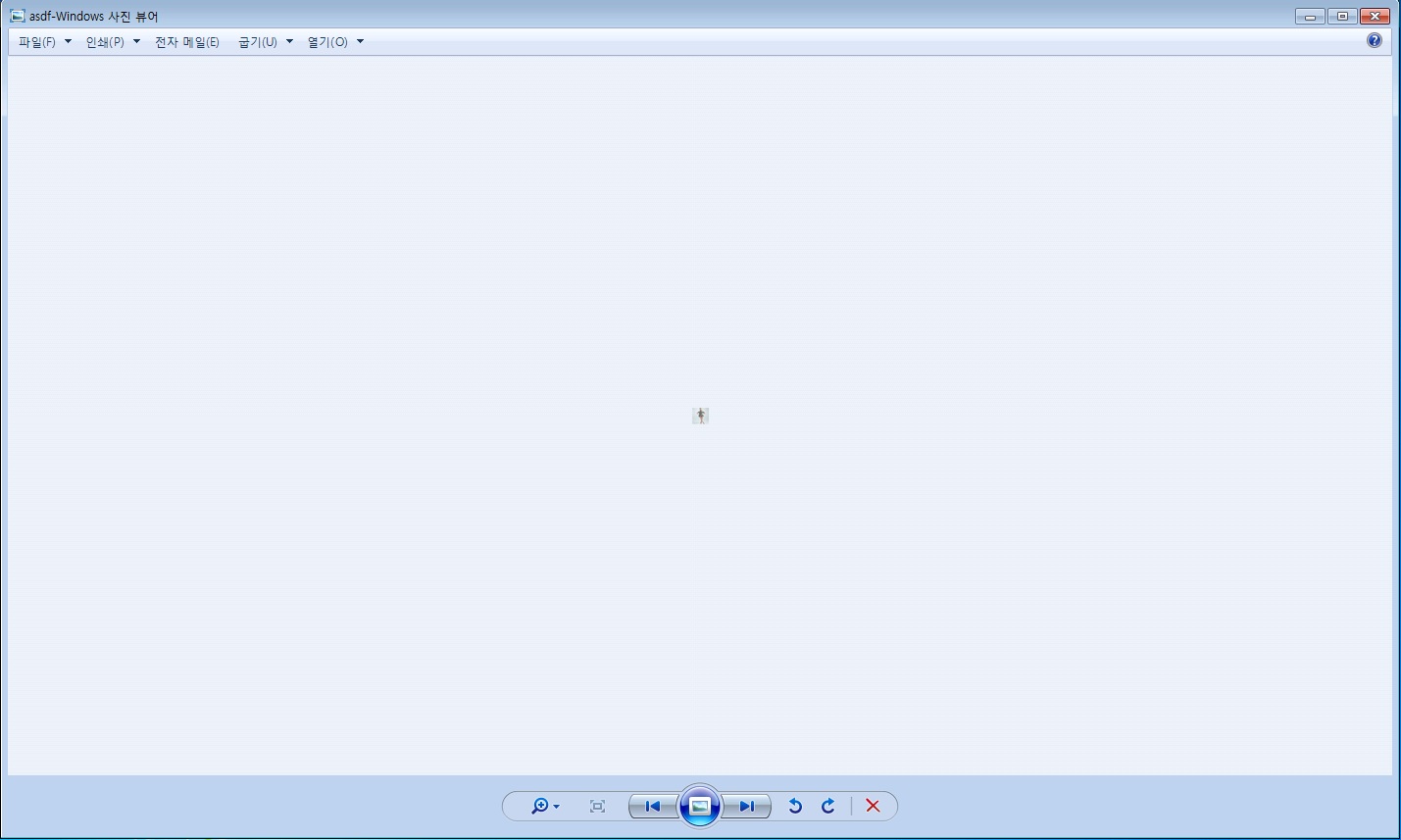This screenshot has width=1401, height=840.
Task: Click the tiny image in the viewer
Action: (x=700, y=416)
